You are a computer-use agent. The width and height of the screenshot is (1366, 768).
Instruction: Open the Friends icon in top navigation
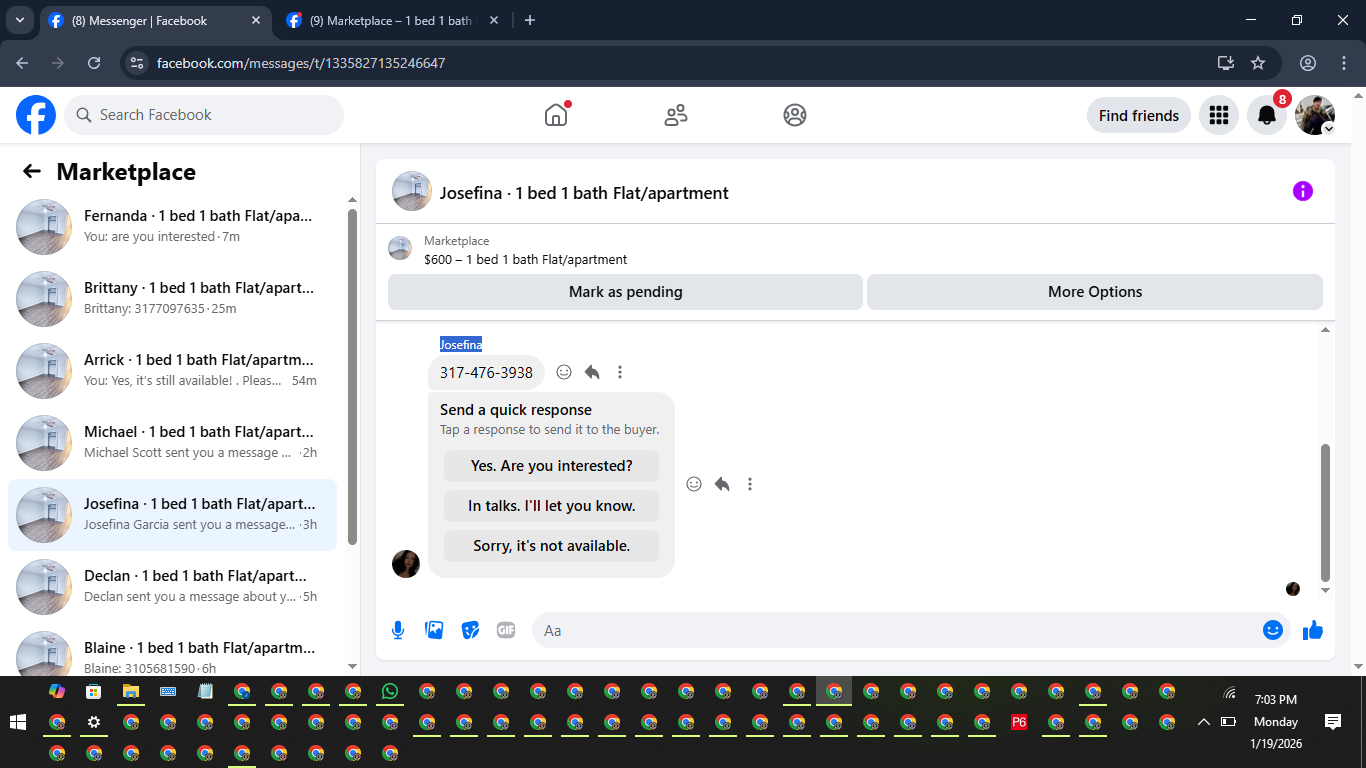click(676, 115)
